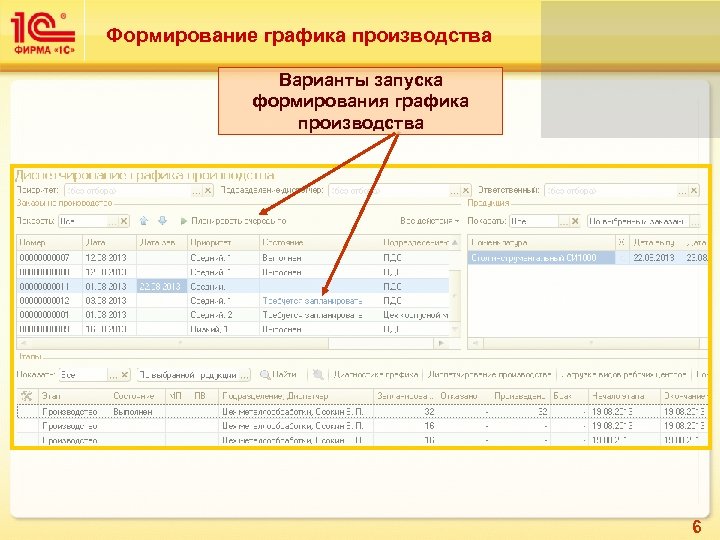This screenshot has width=720, height=540.
Task: Click stage row with Запланировано 32
Action: [363, 412]
